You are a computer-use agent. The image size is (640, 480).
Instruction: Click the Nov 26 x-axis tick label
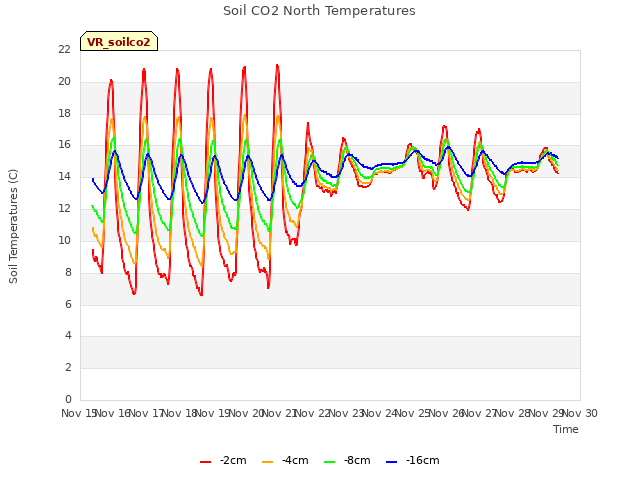(446, 413)
